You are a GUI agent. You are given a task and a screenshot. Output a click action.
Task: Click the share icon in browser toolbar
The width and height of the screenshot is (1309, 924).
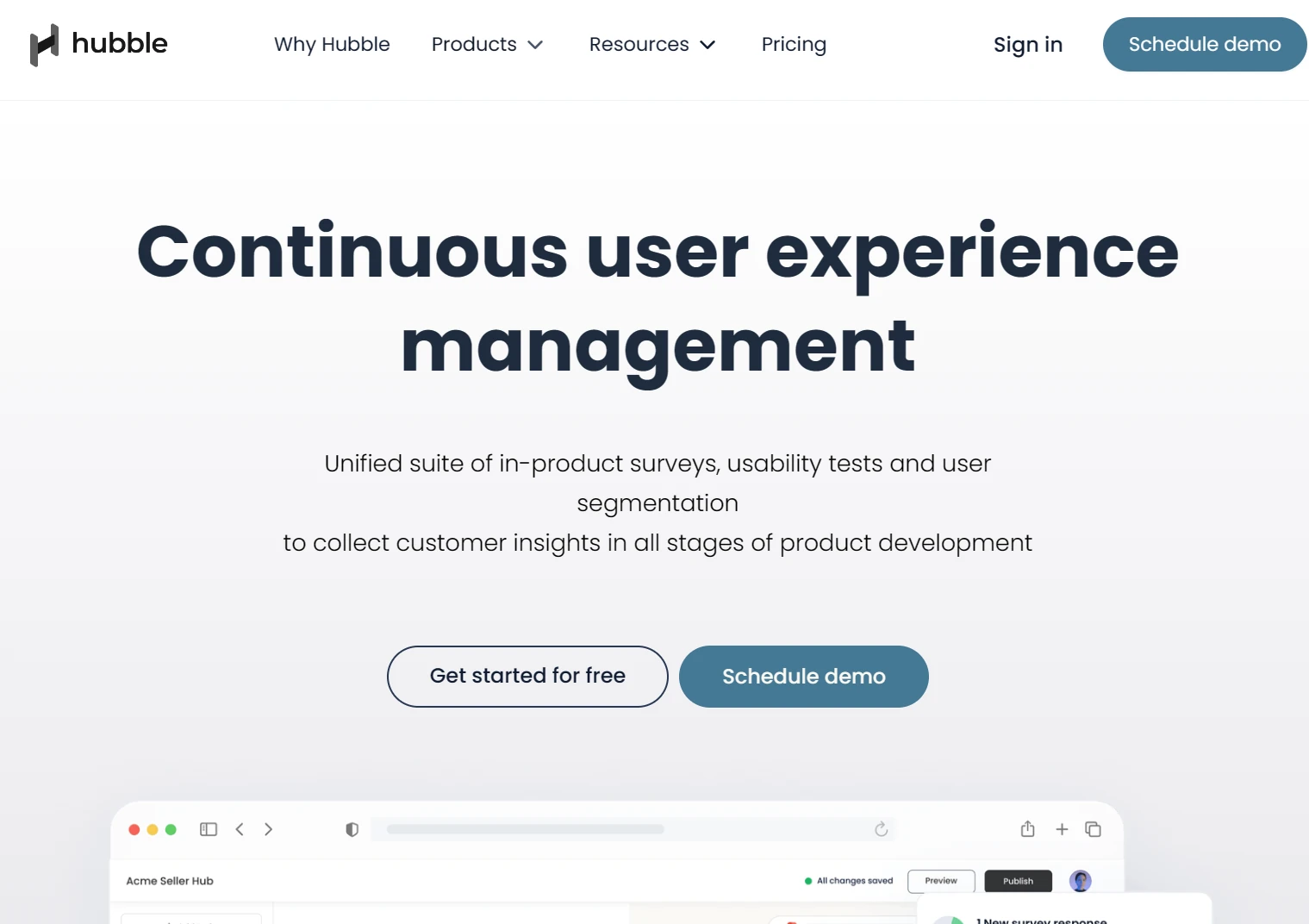pyautogui.click(x=1027, y=829)
